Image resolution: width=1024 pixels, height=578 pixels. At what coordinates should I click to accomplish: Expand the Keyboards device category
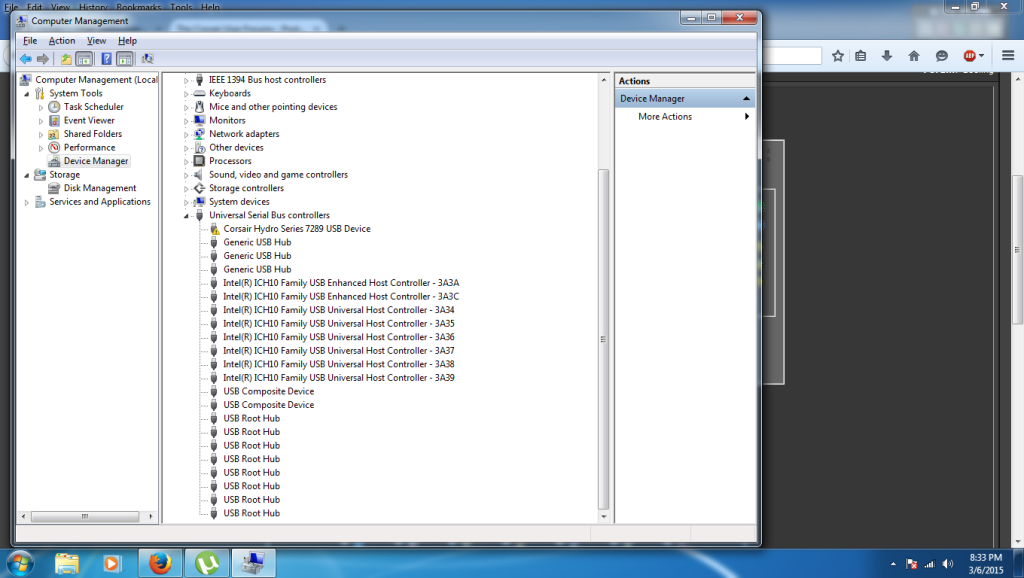(x=186, y=94)
